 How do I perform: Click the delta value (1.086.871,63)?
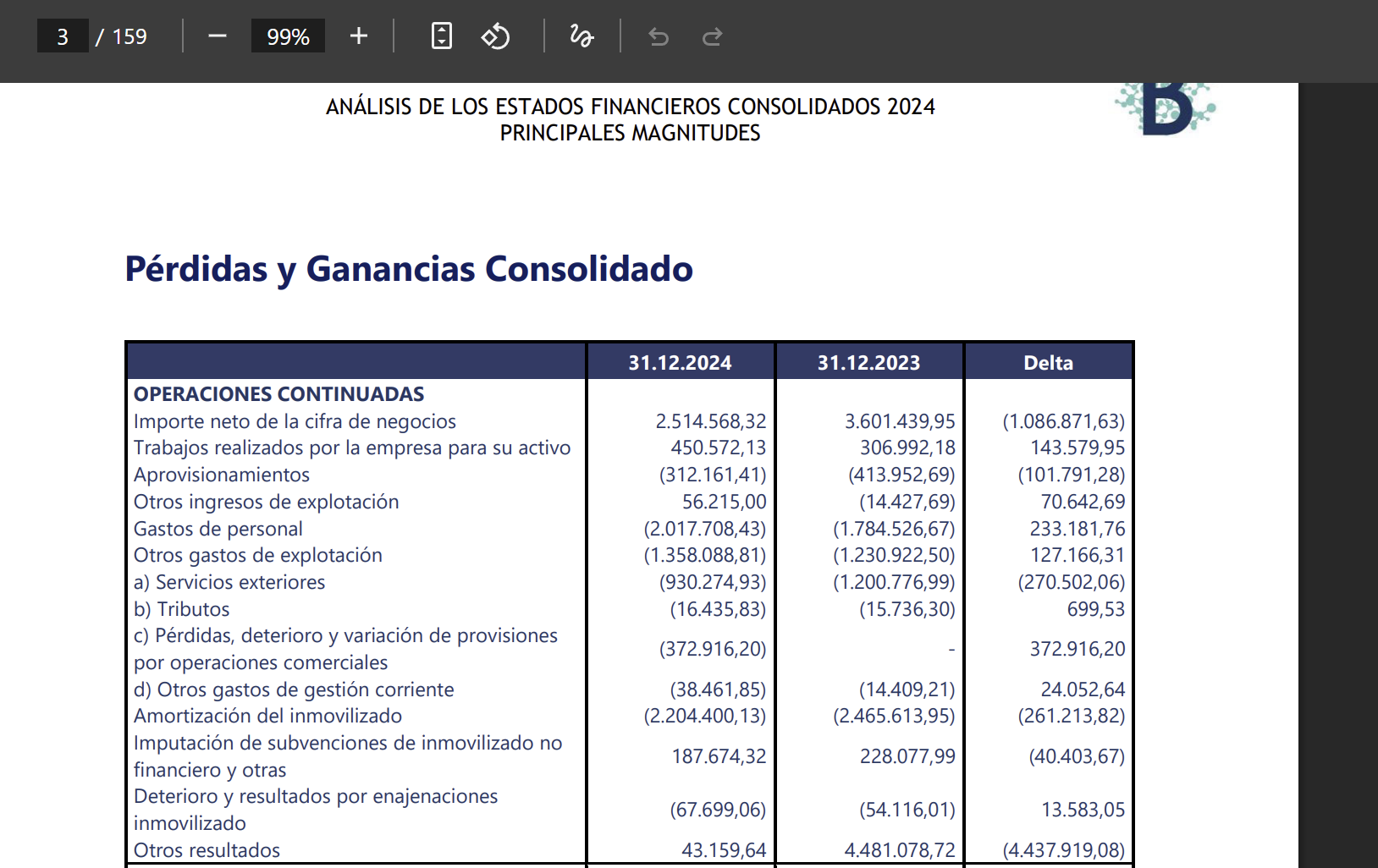click(1064, 421)
